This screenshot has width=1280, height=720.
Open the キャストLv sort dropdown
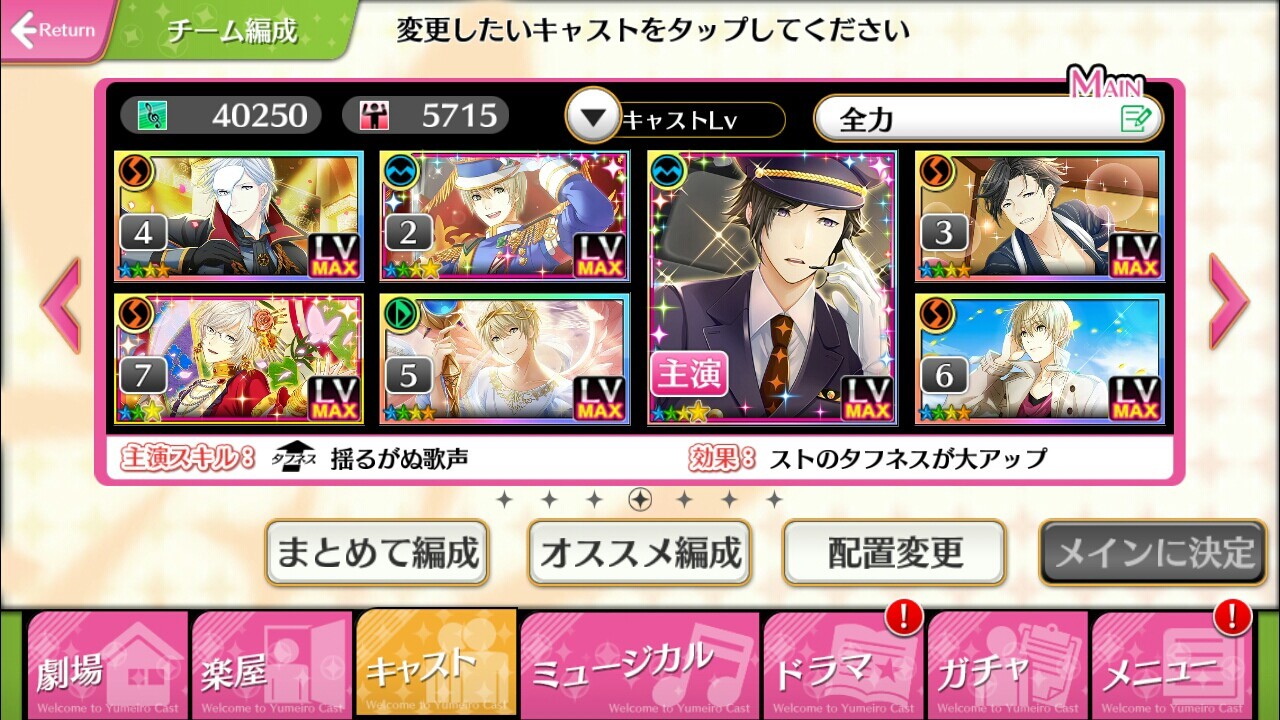point(676,120)
